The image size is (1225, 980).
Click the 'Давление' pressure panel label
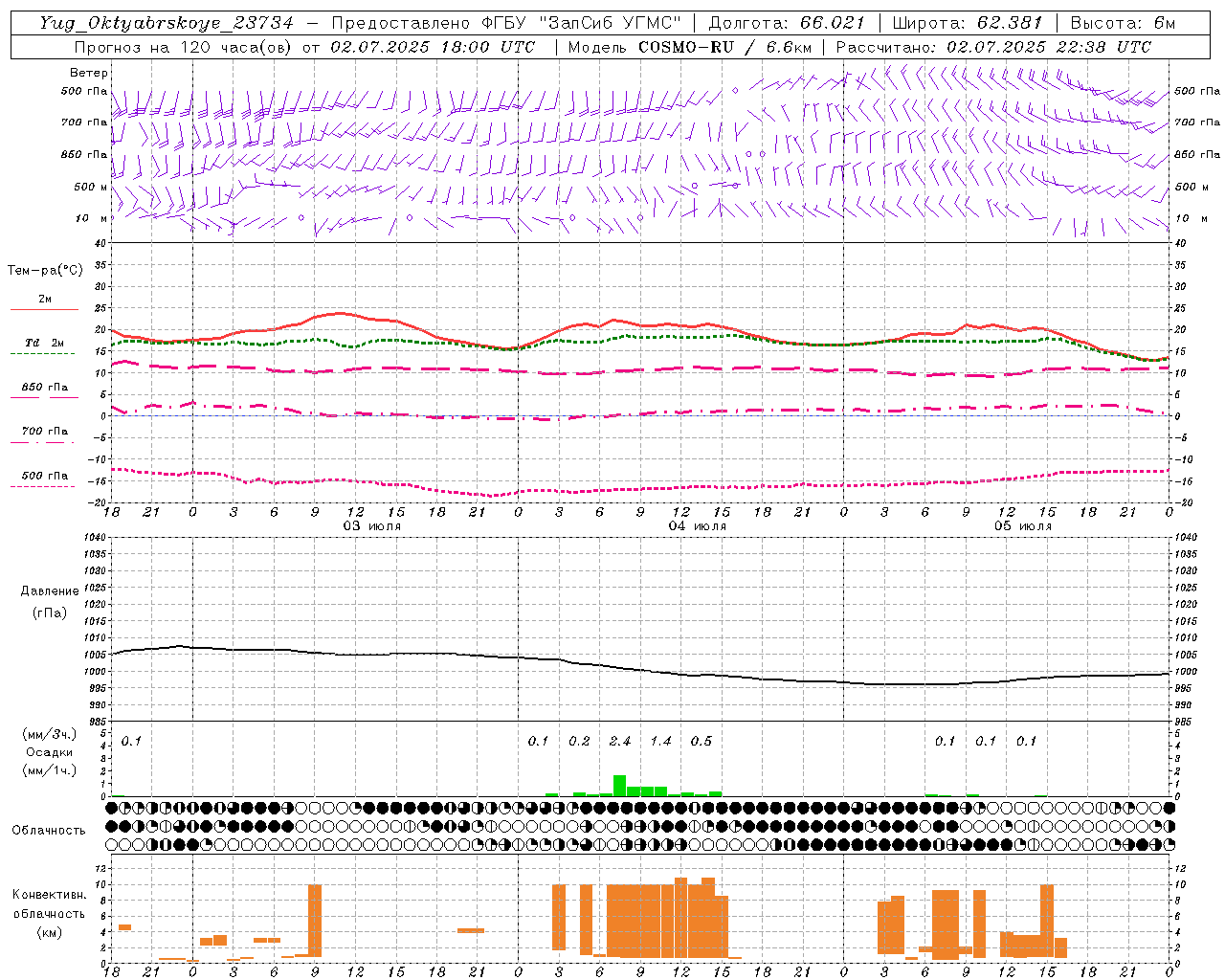[50, 591]
